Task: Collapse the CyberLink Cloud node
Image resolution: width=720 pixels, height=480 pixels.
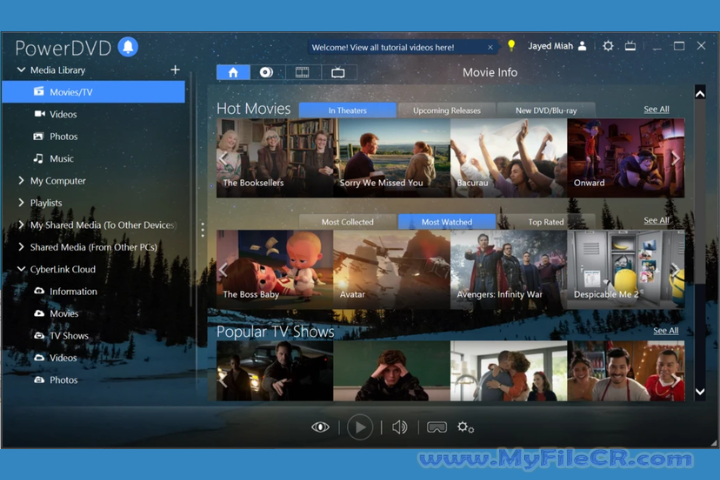Action: [x=21, y=269]
